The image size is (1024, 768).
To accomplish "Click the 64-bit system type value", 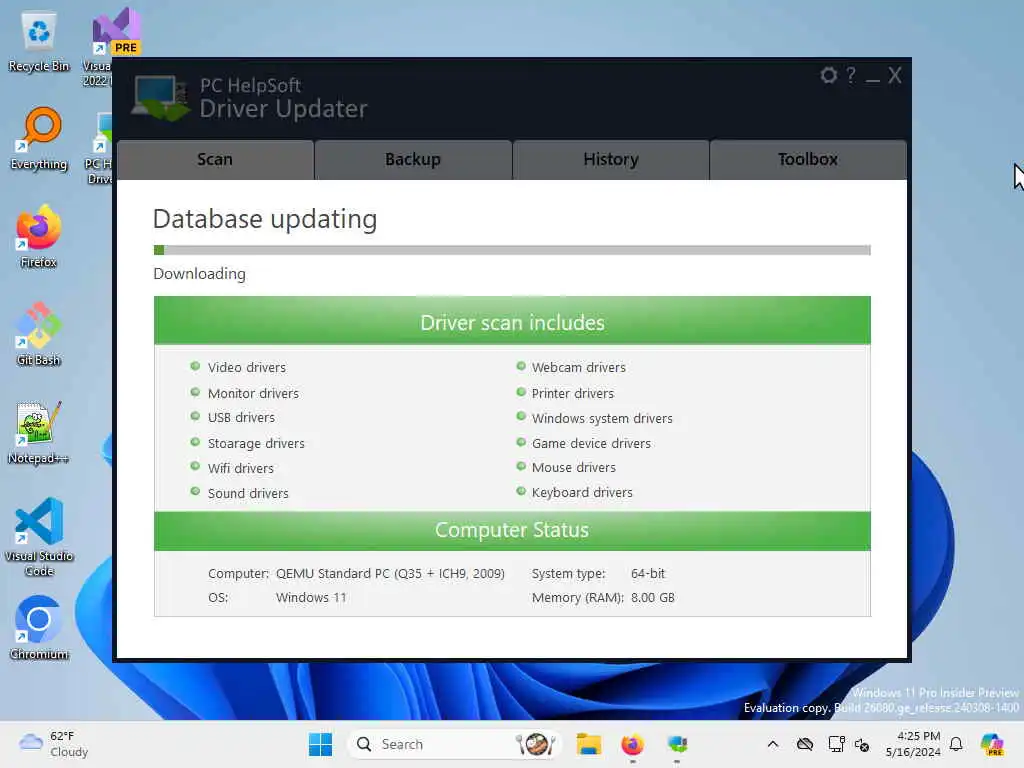I will (648, 573).
